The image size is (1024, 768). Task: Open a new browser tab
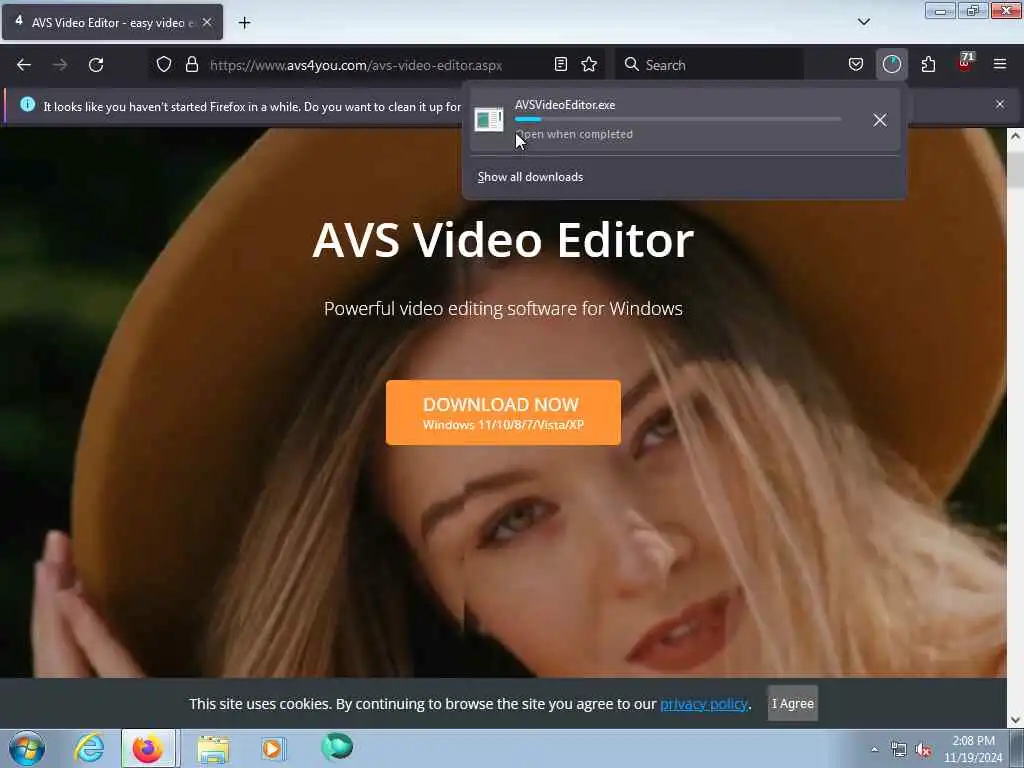click(244, 23)
